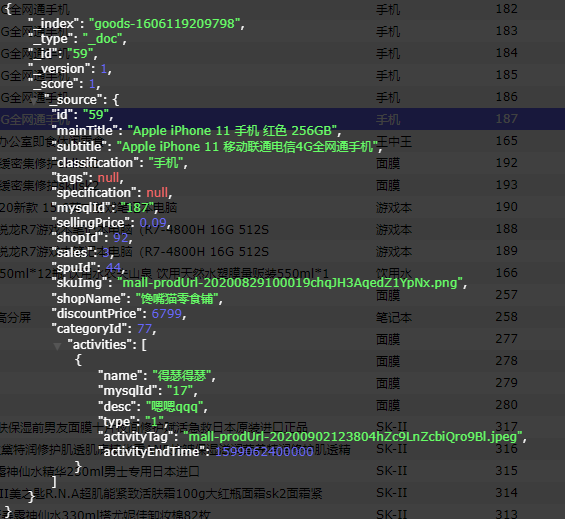565x519 pixels.
Task: Click the highlighted row's ID 187 cell
Action: [506, 119]
